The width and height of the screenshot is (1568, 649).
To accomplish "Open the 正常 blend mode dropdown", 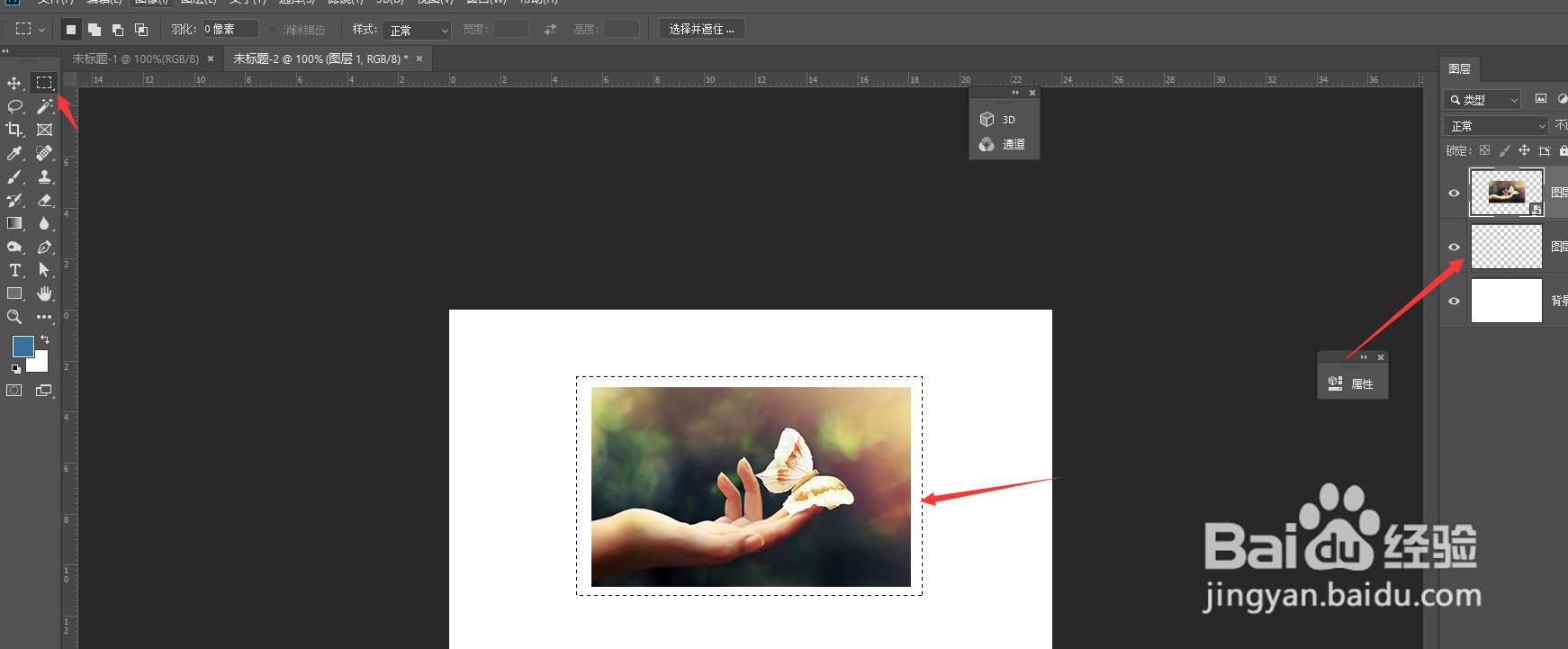I will pyautogui.click(x=1495, y=125).
